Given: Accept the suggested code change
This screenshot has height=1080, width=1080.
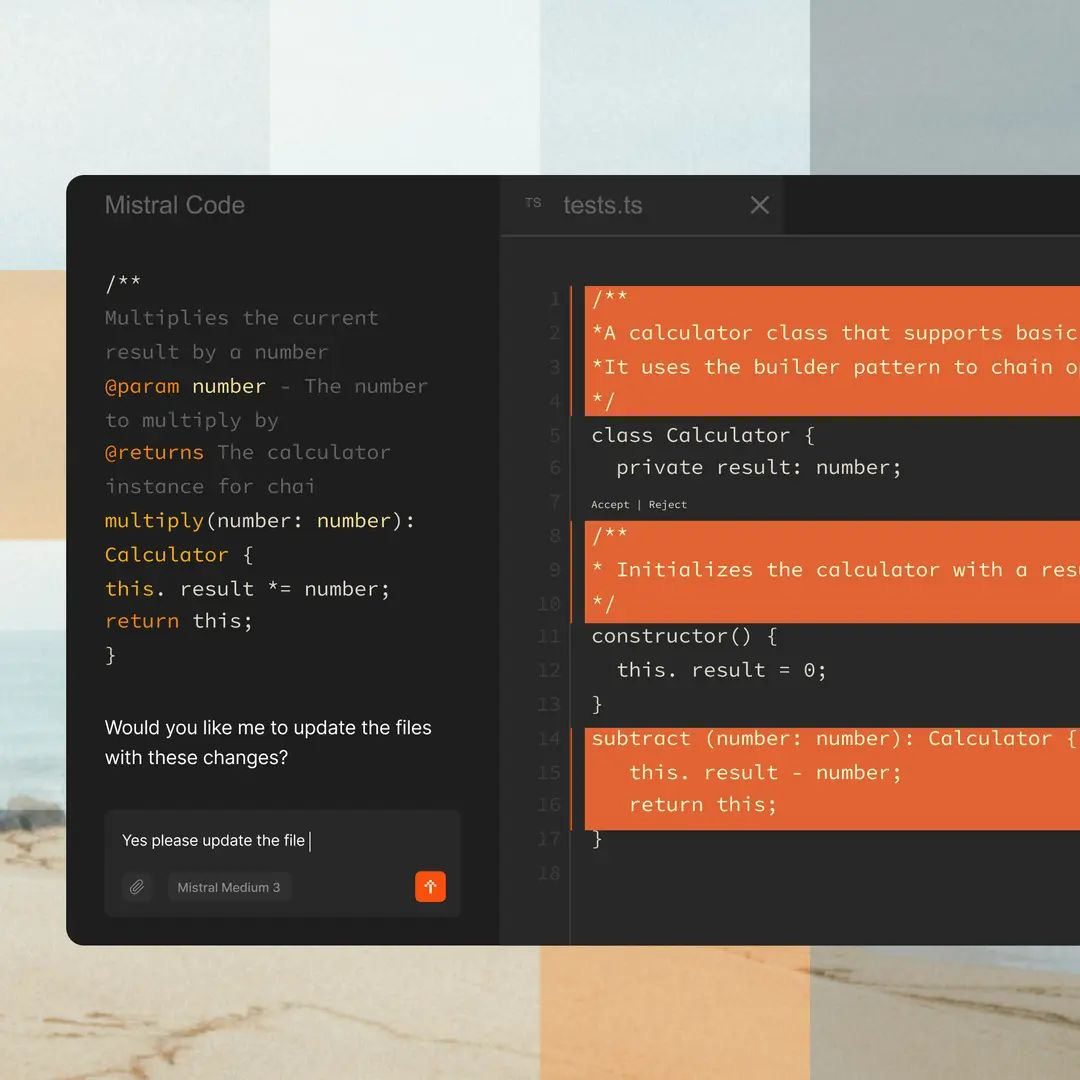Looking at the screenshot, I should 610,505.
